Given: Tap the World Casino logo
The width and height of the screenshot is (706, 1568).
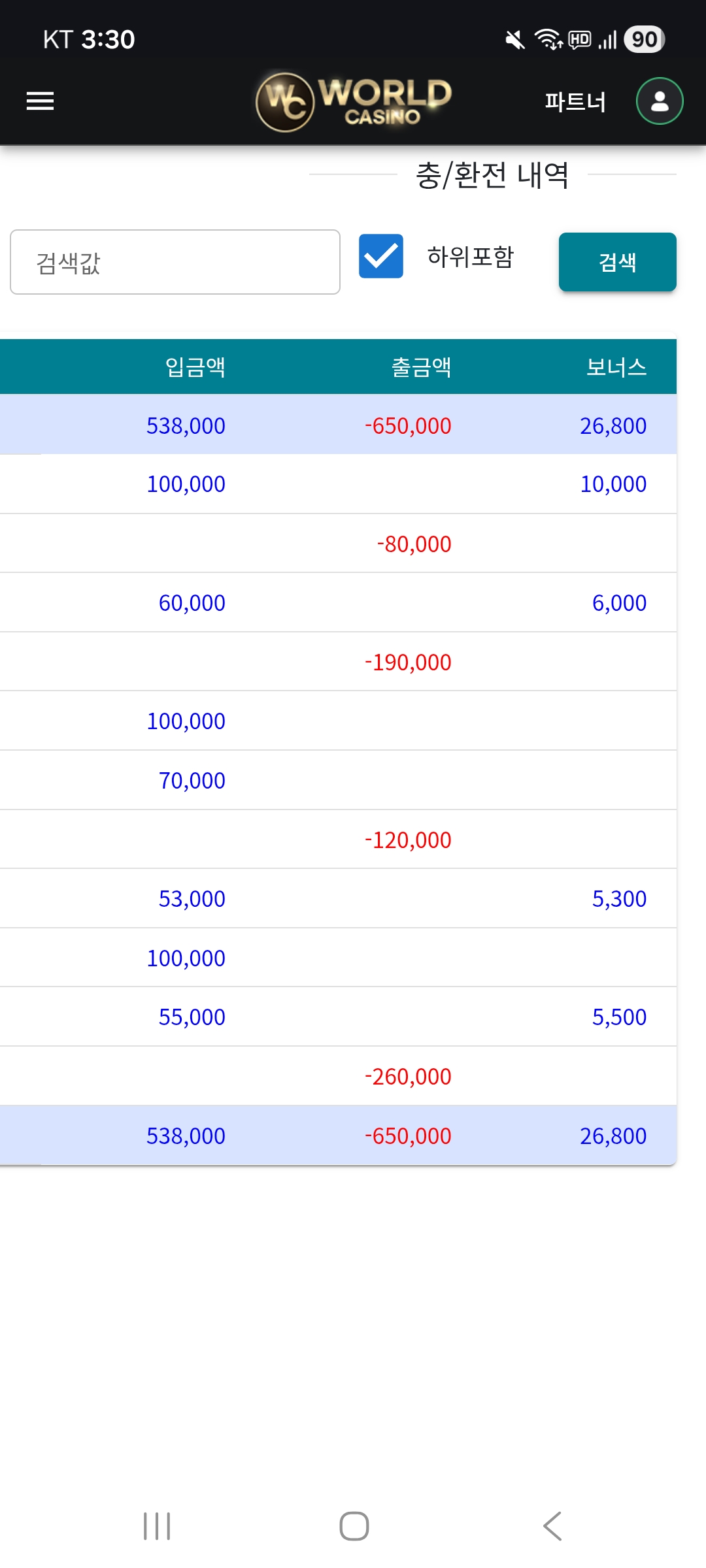Looking at the screenshot, I should (354, 102).
